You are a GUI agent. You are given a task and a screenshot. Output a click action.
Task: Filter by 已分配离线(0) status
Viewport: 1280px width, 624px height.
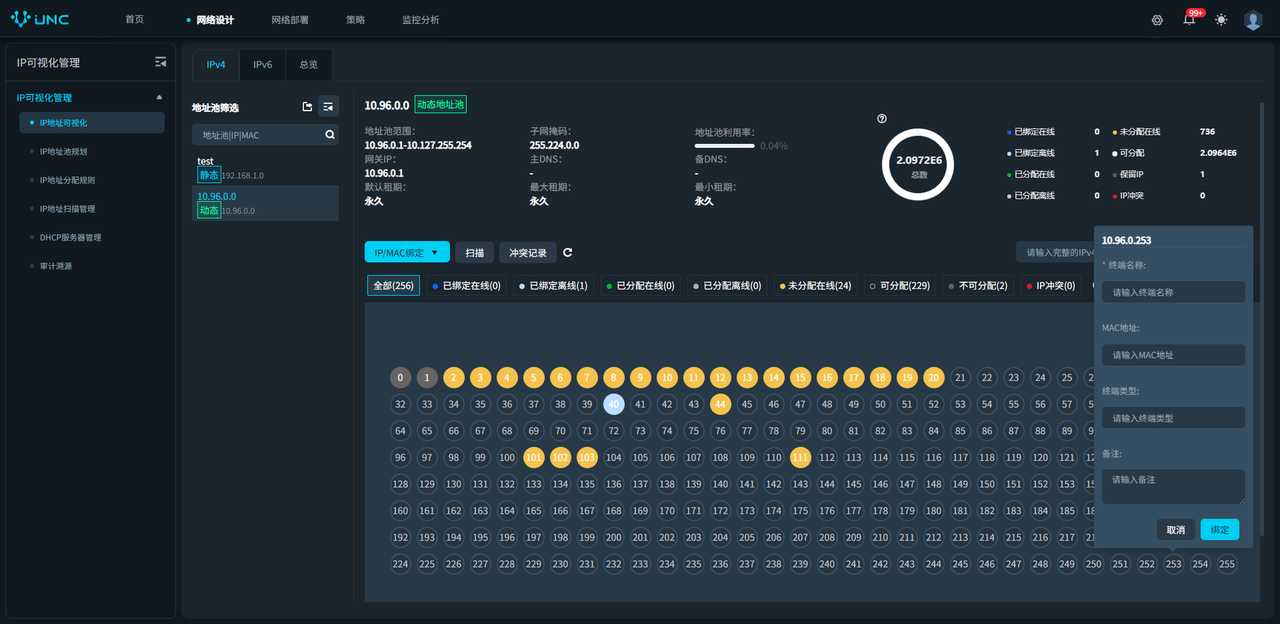point(727,286)
